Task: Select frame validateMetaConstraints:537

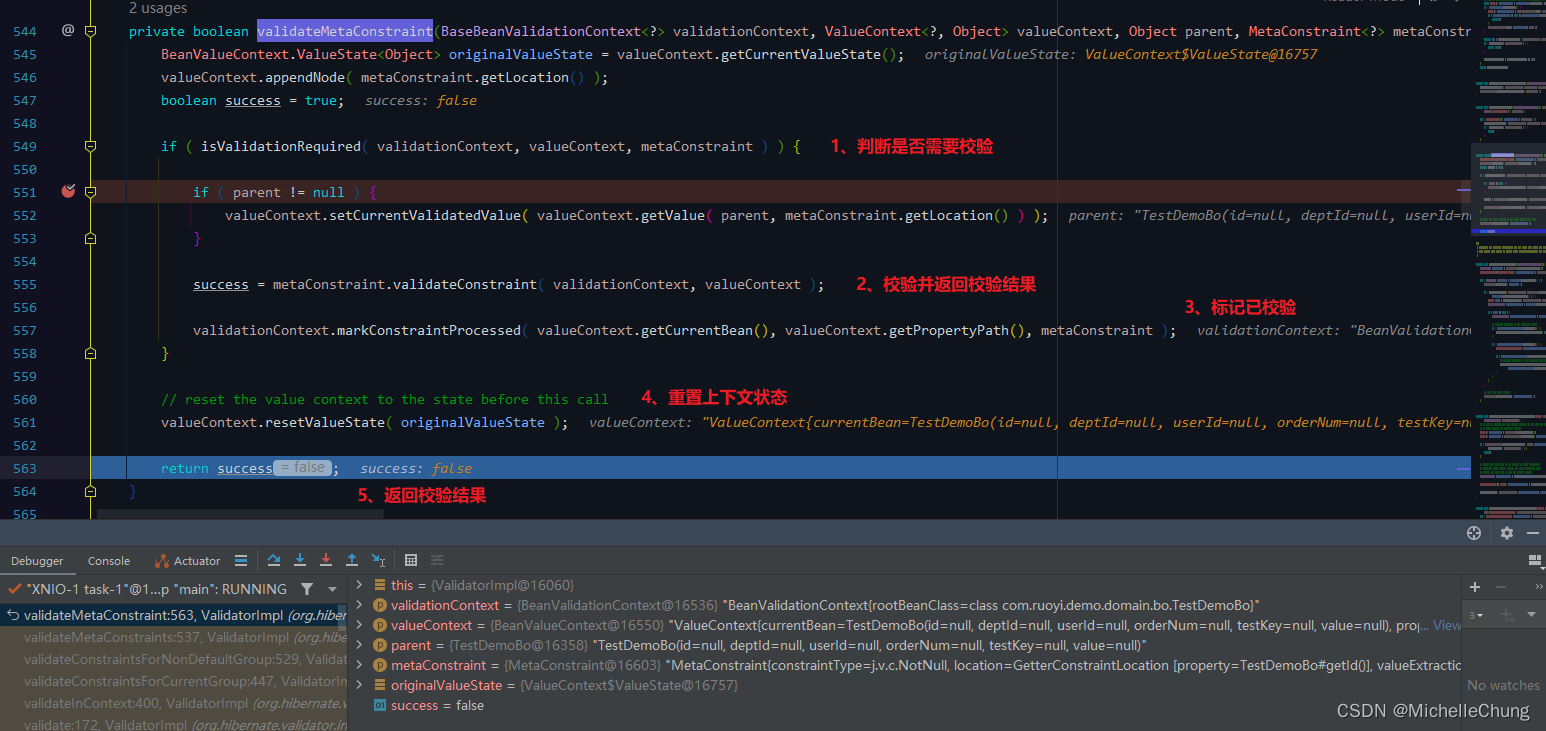Action: click(x=173, y=636)
